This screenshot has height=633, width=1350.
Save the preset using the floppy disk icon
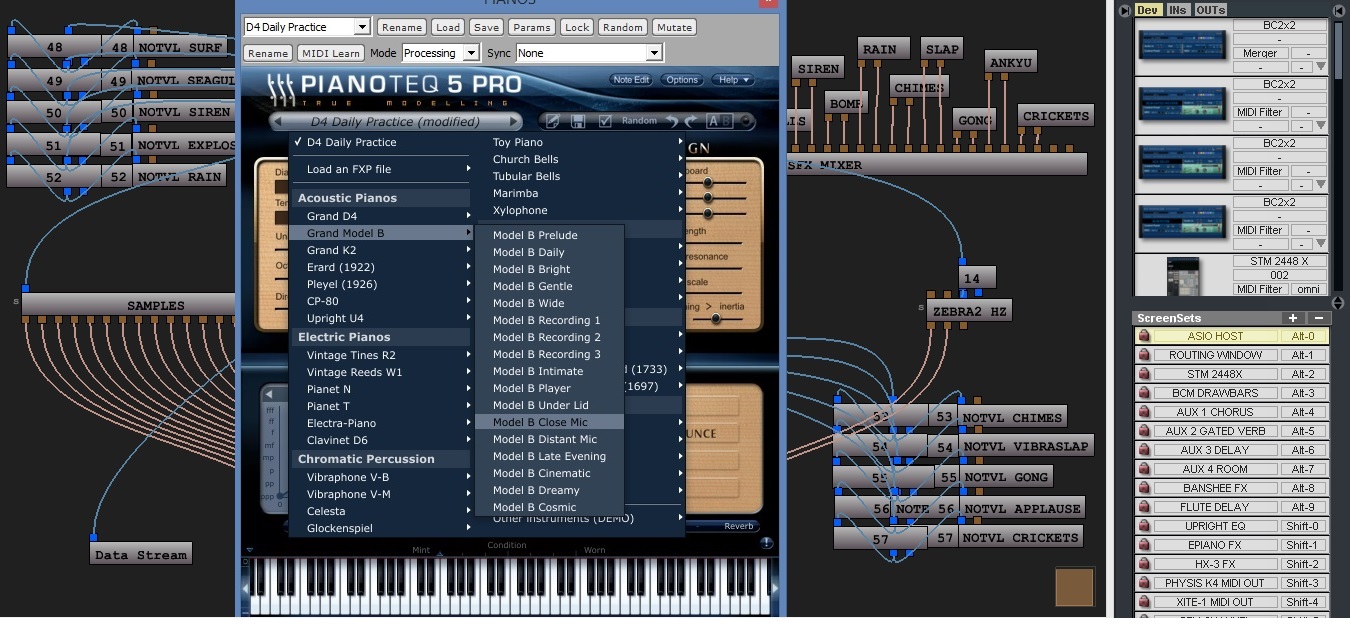578,121
